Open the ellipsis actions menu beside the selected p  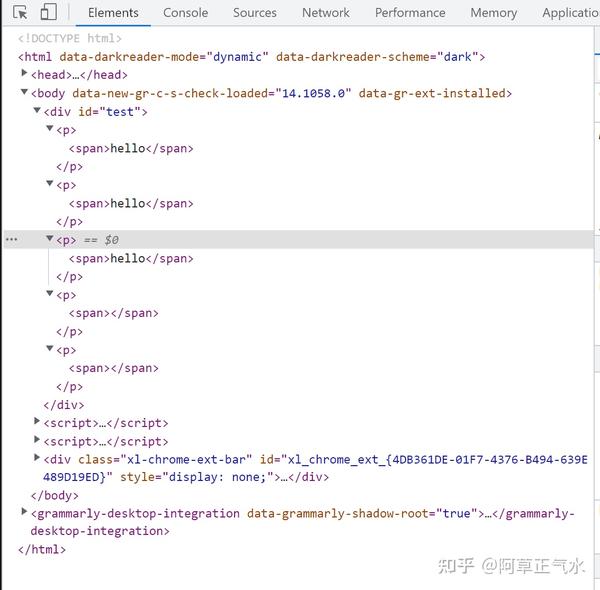pyautogui.click(x=11, y=240)
